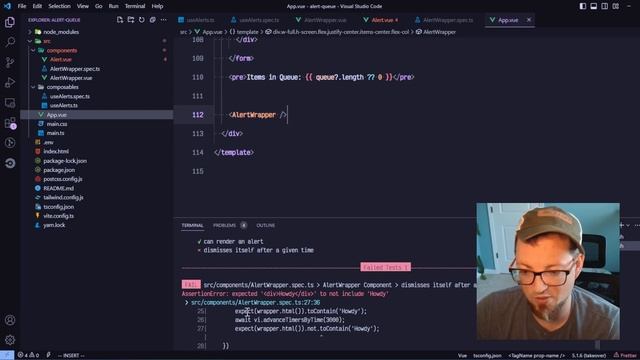Collapse the composables folder

coord(33,87)
